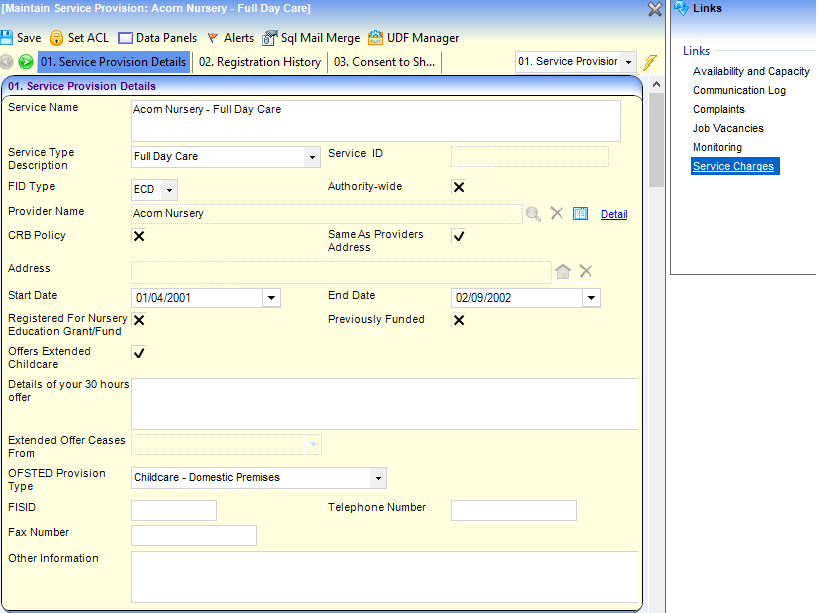Click the lightning bolt icon
The width and height of the screenshot is (817, 613).
point(650,62)
